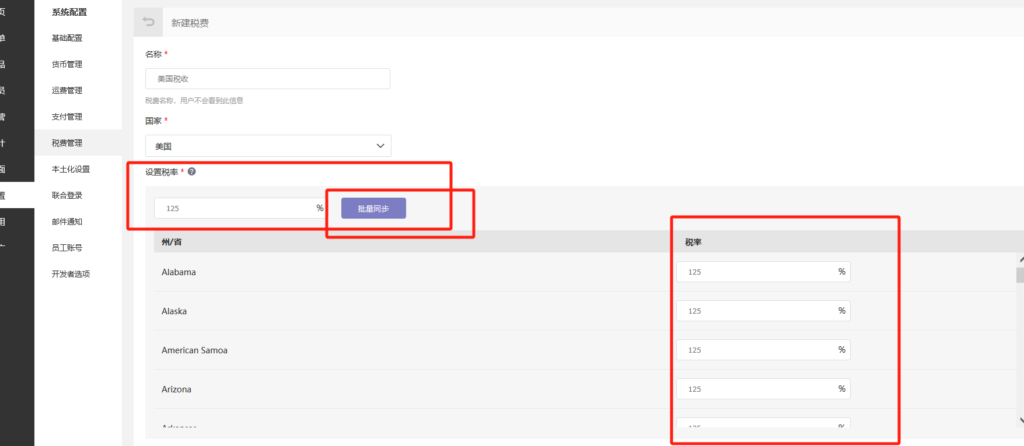Image resolution: width=1024 pixels, height=446 pixels.
Task: Select 税费管理 in the sidebar
Action: click(x=67, y=142)
